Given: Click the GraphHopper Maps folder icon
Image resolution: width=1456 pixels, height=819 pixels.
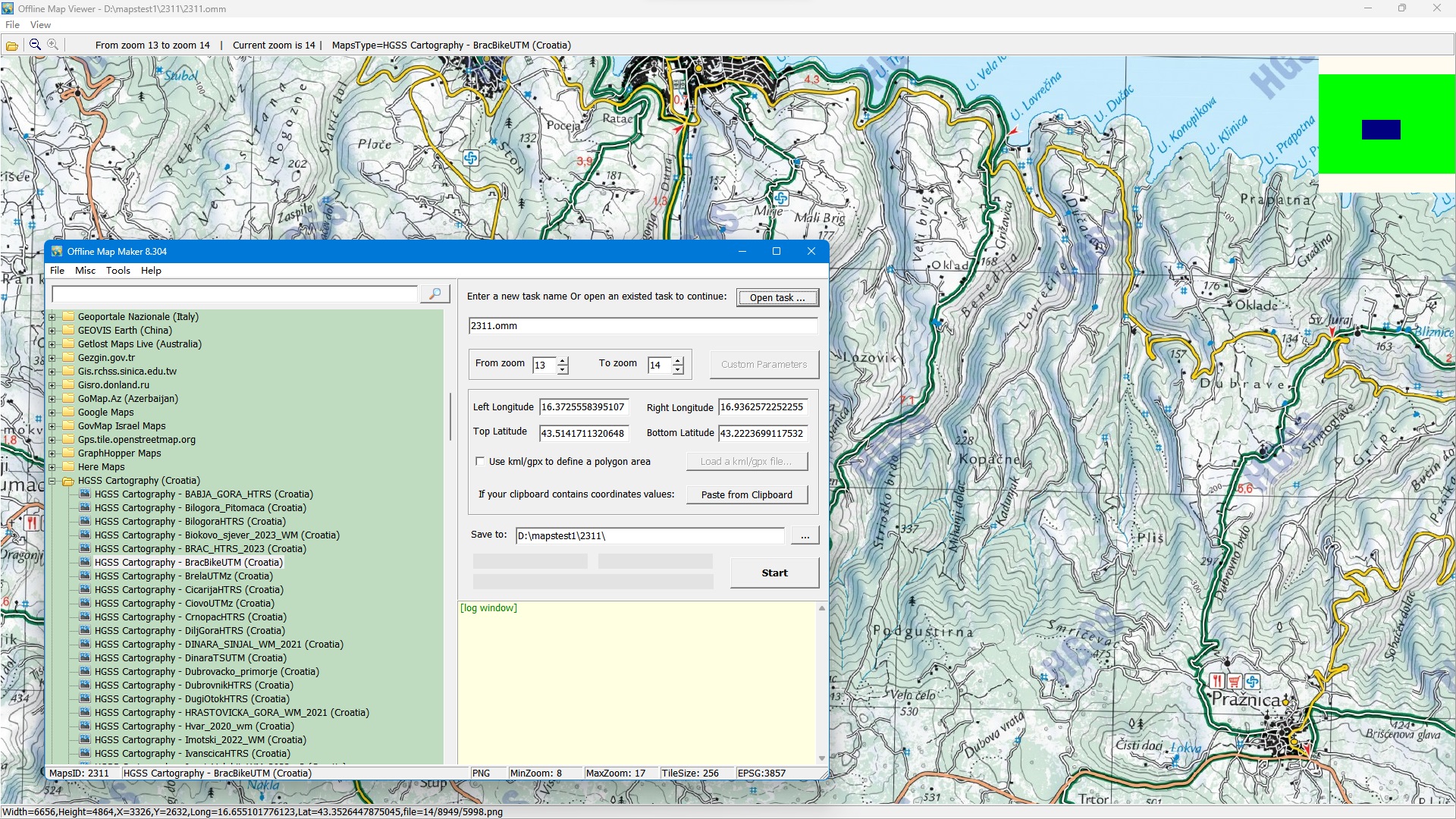Looking at the screenshot, I should pos(68,453).
